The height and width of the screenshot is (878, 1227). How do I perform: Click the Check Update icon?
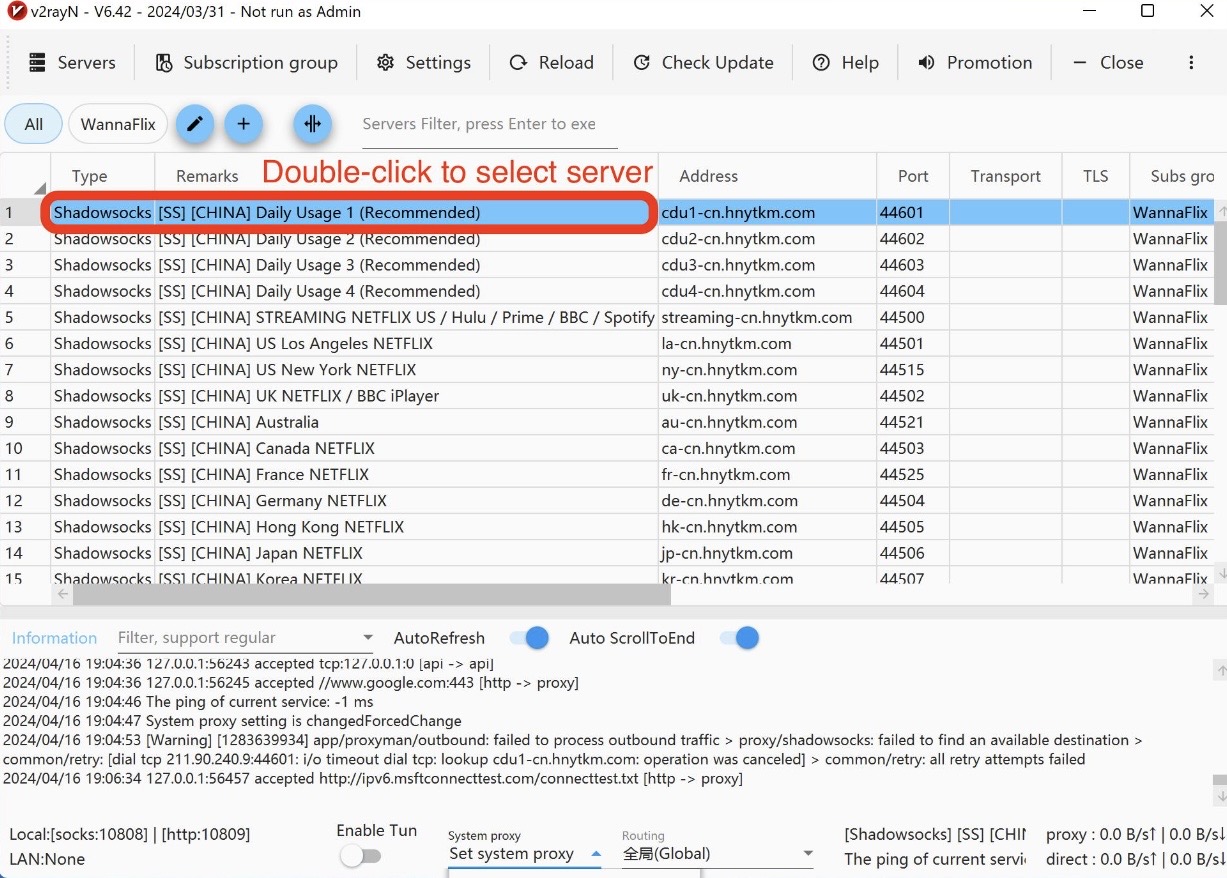642,62
